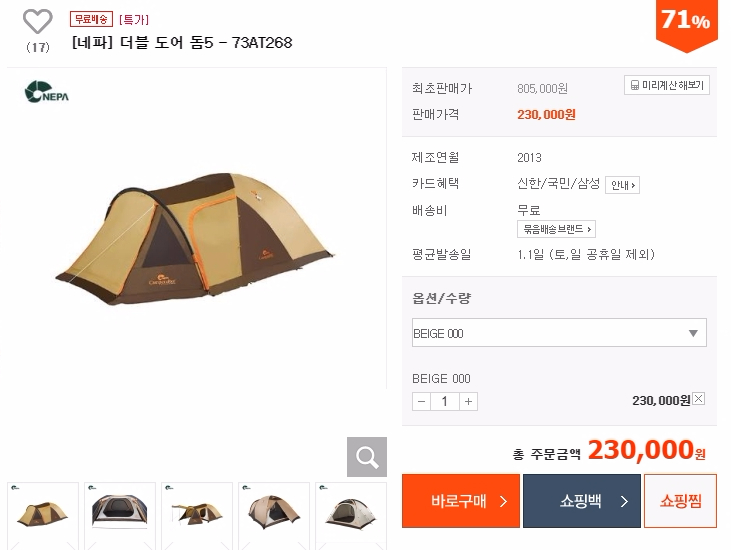
Task: Click 바로구매 buy now button
Action: [x=461, y=501]
